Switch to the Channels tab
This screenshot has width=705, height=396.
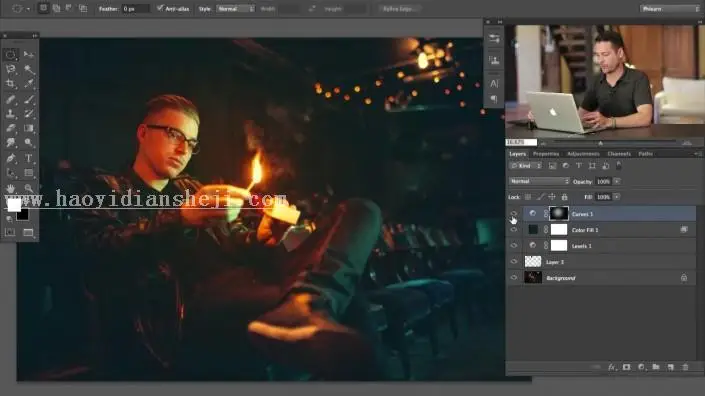coord(619,154)
